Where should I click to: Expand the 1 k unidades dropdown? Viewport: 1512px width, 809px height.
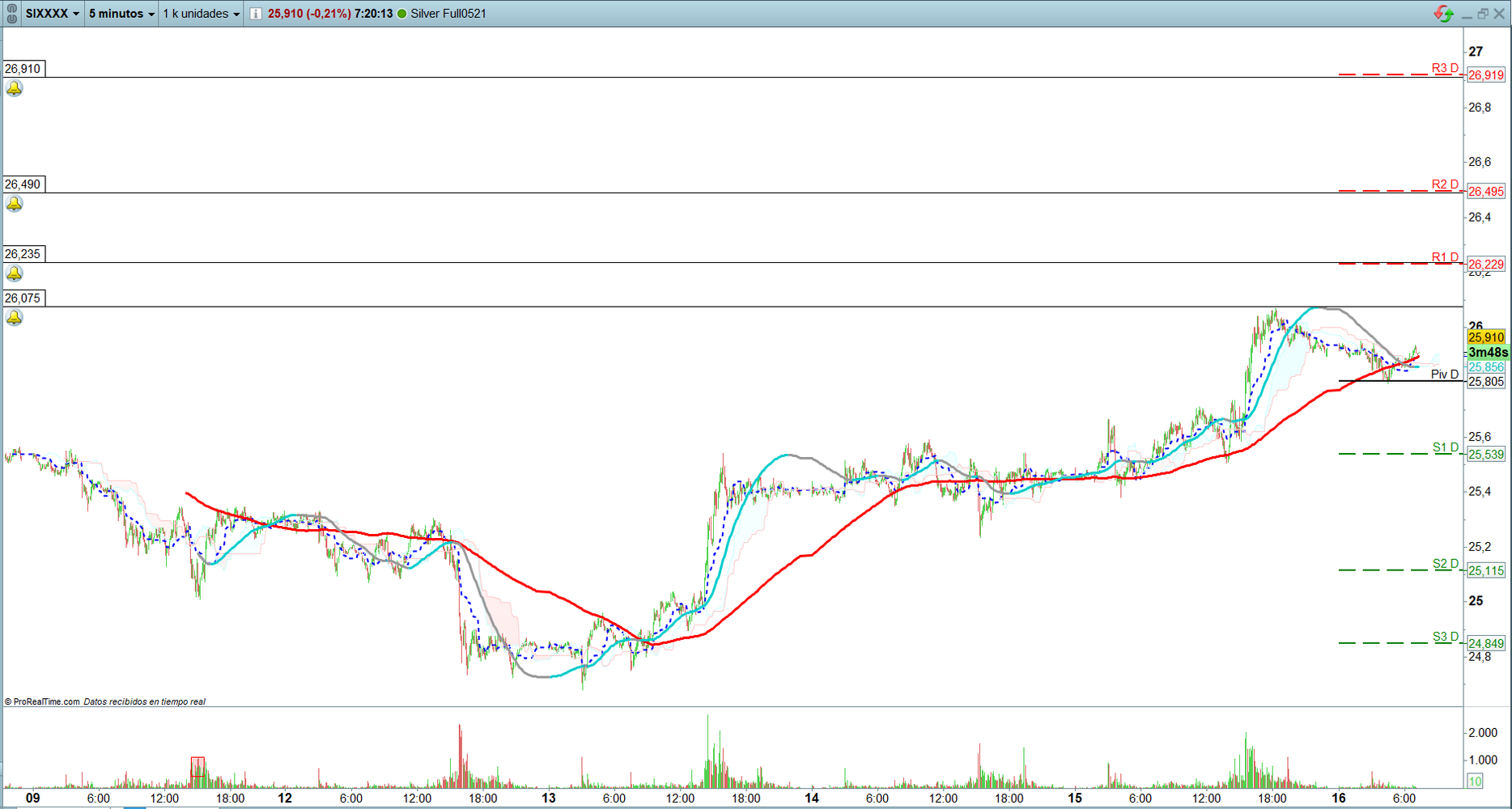point(201,14)
